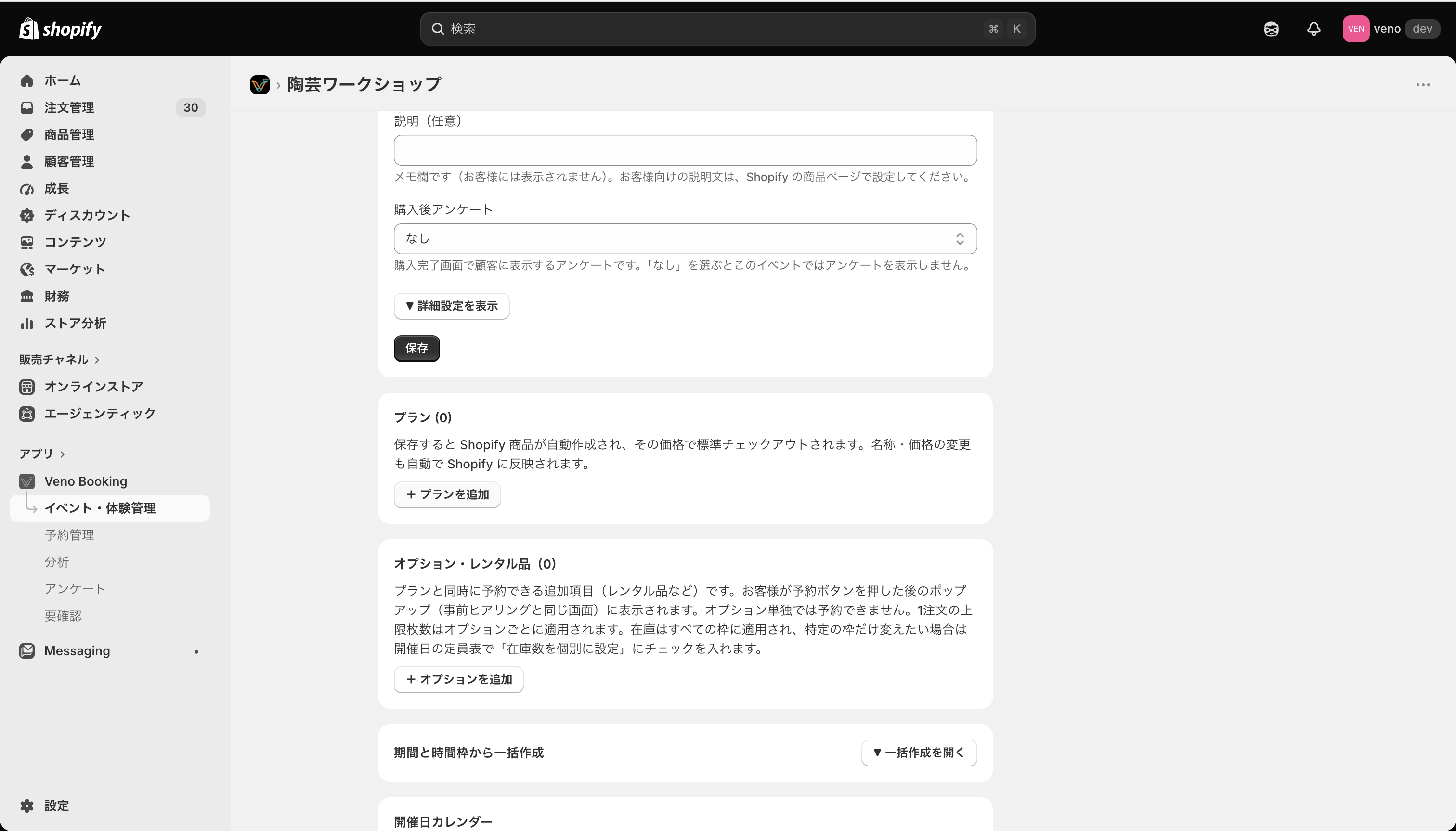This screenshot has height=831, width=1456.
Task: Click the Shopify logo
Action: 61,28
